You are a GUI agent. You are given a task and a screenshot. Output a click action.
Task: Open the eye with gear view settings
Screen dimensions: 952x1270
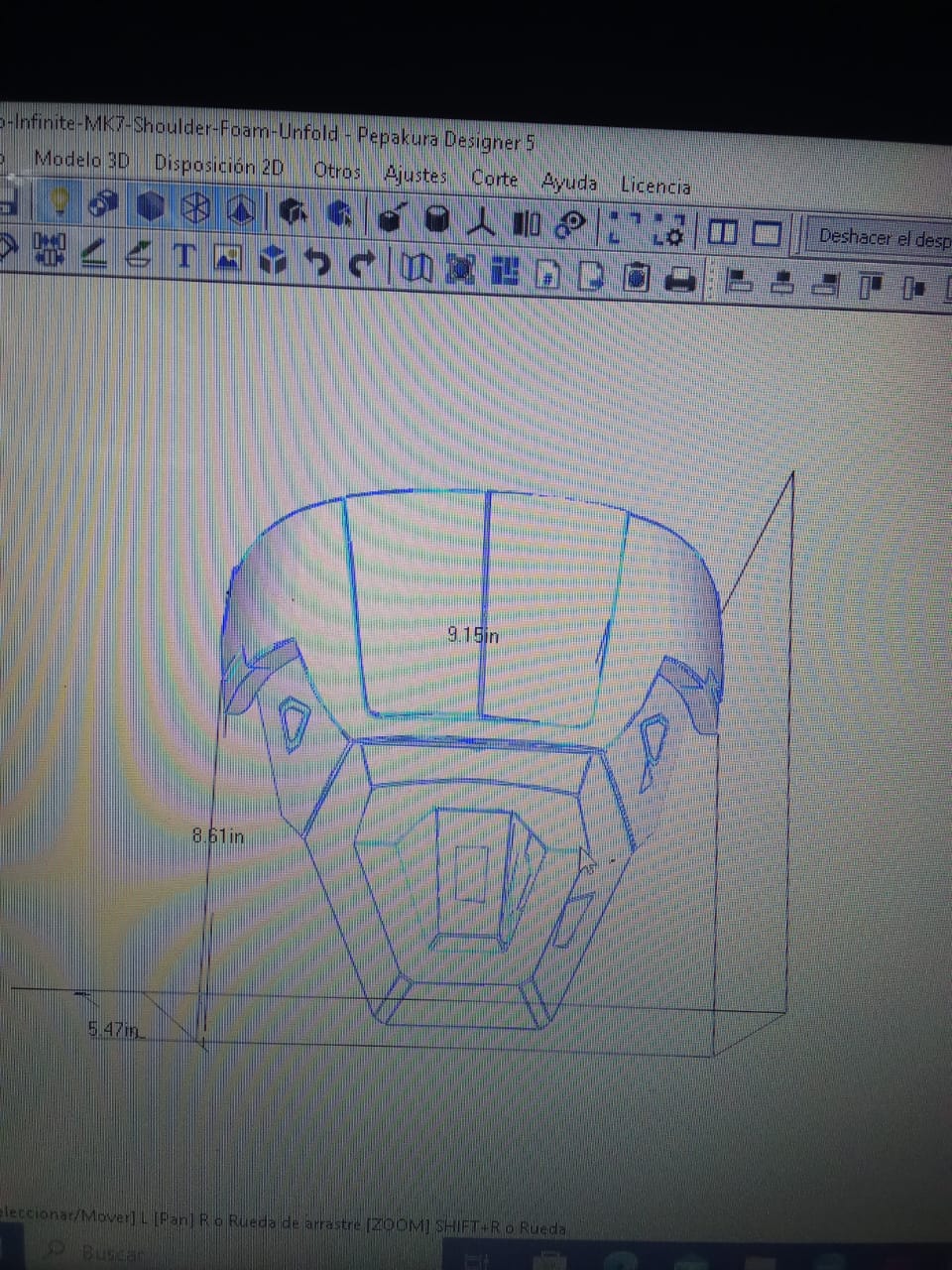point(571,226)
